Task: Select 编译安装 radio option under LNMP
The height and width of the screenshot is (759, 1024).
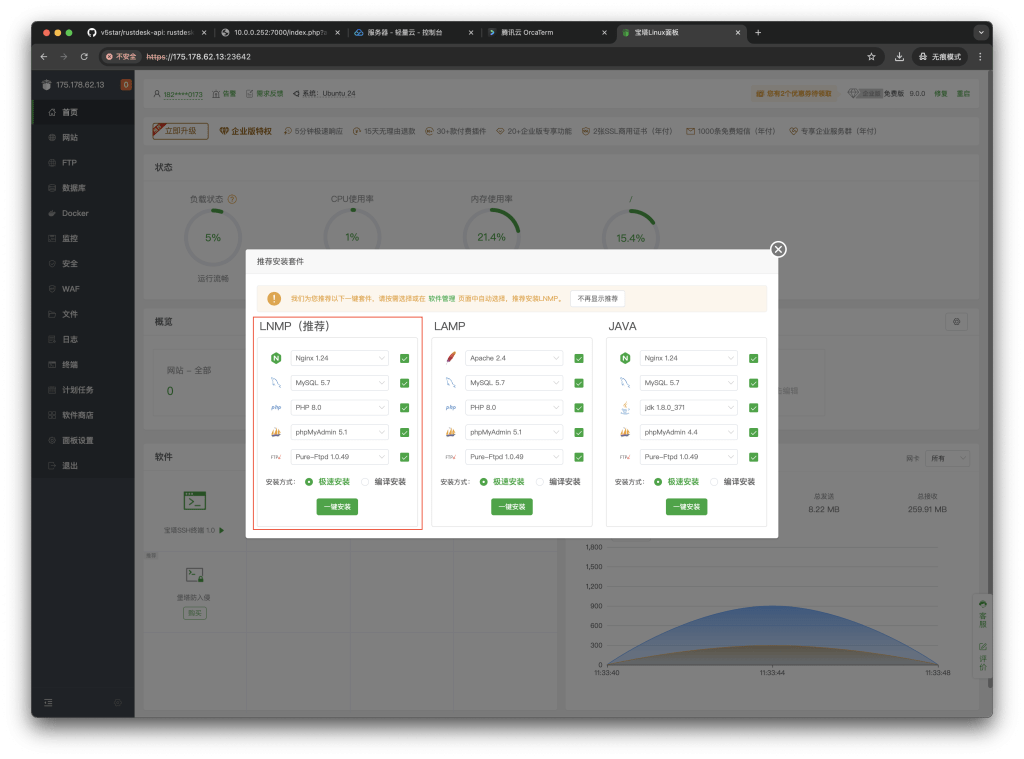Action: [x=366, y=481]
